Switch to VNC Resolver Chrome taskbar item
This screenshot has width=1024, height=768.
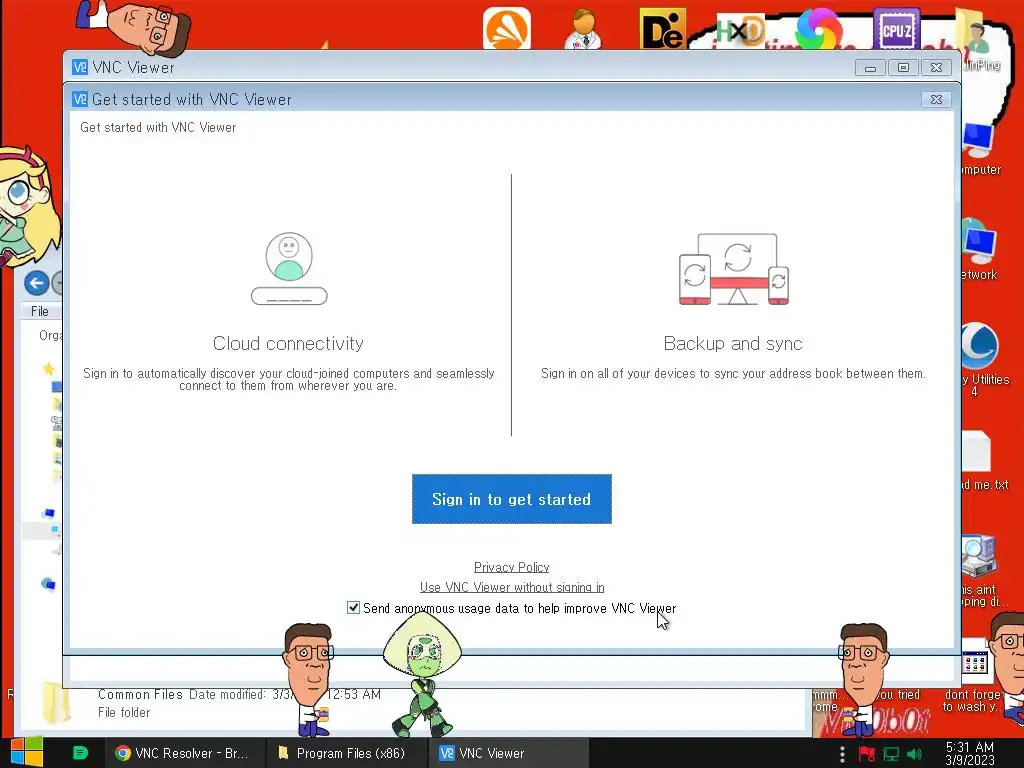tap(184, 753)
